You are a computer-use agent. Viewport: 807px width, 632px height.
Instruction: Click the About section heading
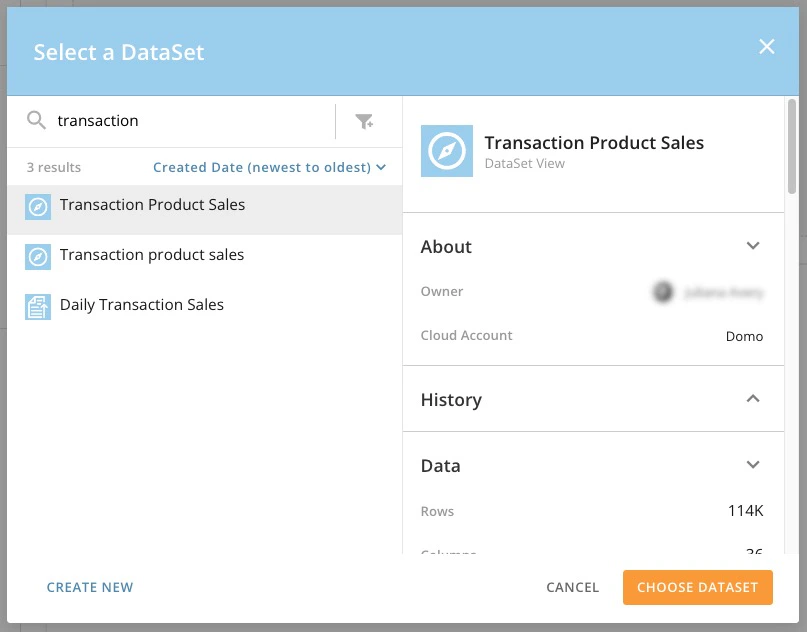click(446, 247)
